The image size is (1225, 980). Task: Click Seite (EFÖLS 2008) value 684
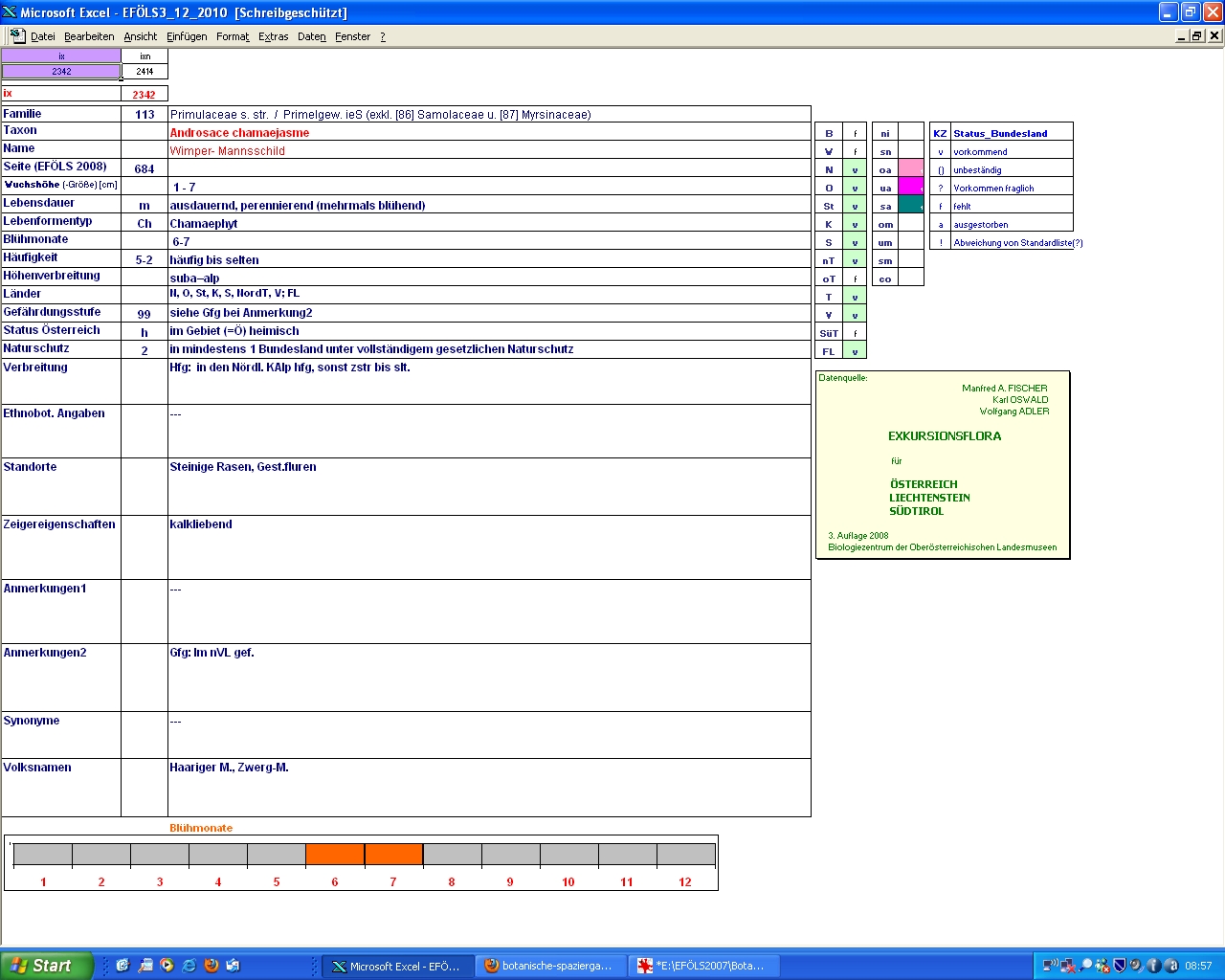(x=145, y=168)
